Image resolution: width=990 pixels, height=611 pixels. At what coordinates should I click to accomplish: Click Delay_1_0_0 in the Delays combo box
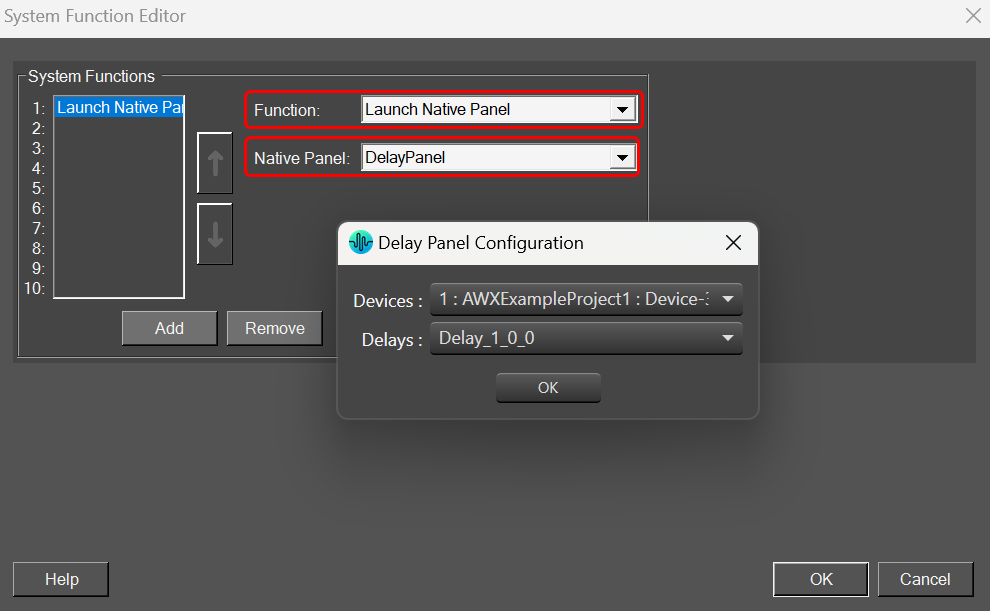click(x=486, y=338)
